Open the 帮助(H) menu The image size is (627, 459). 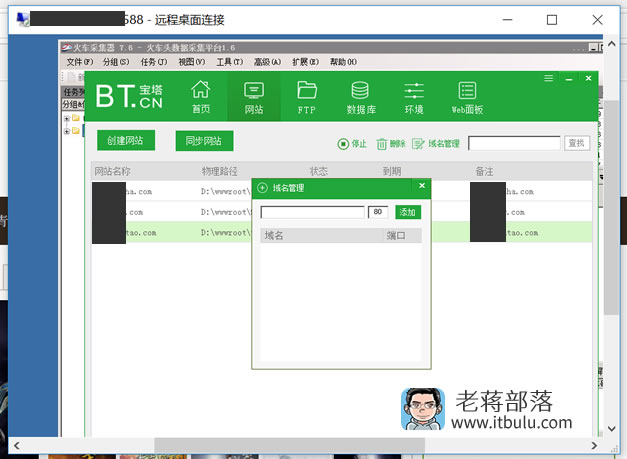(x=343, y=62)
